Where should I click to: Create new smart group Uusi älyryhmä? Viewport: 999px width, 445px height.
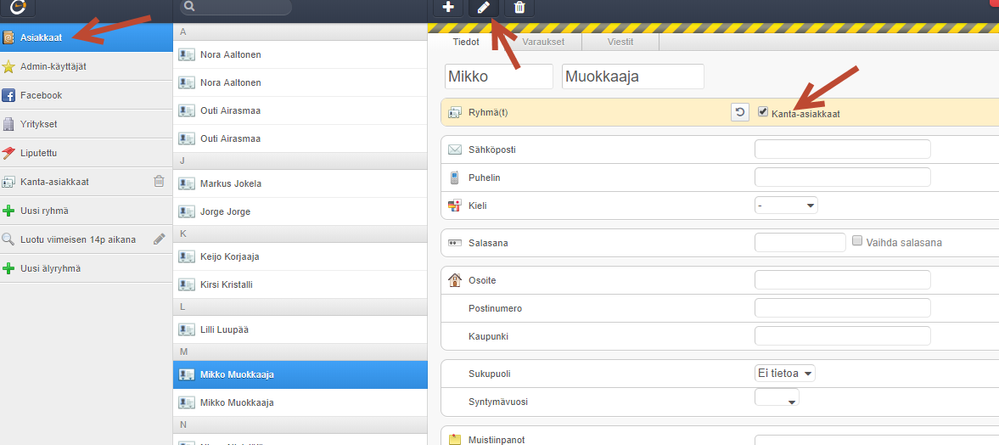[x=86, y=268]
